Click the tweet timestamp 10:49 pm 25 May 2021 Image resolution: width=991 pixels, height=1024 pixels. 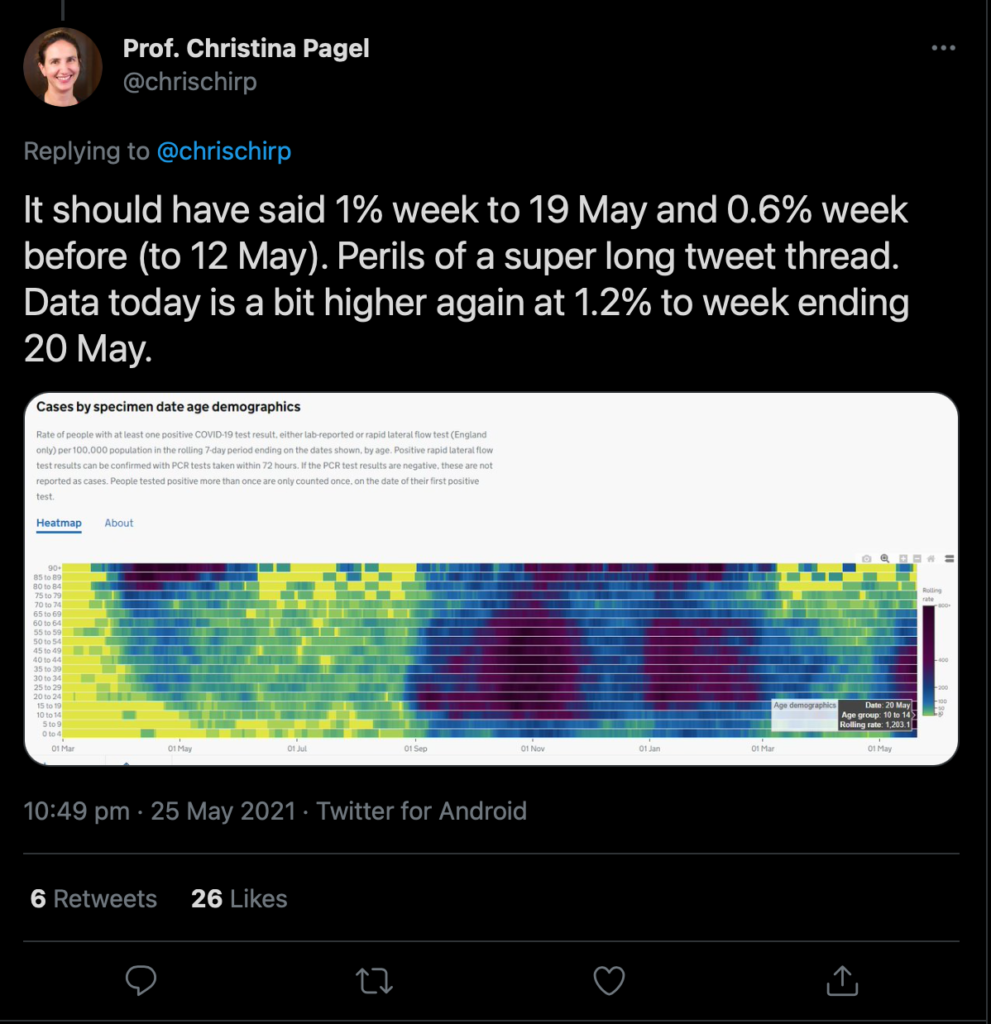point(160,810)
